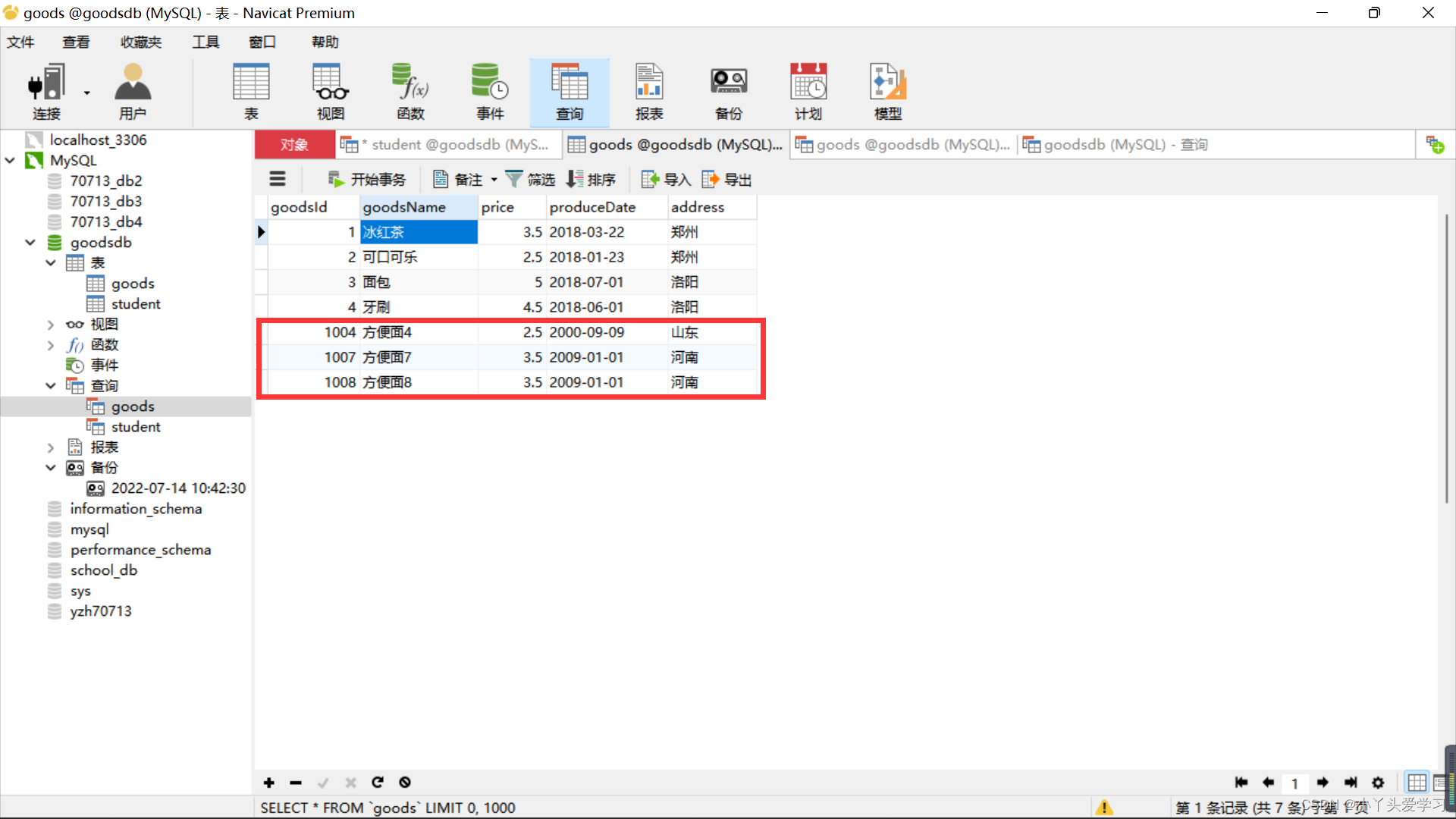Click the warning icon in status bar
This screenshot has height=819, width=1456.
click(1104, 808)
